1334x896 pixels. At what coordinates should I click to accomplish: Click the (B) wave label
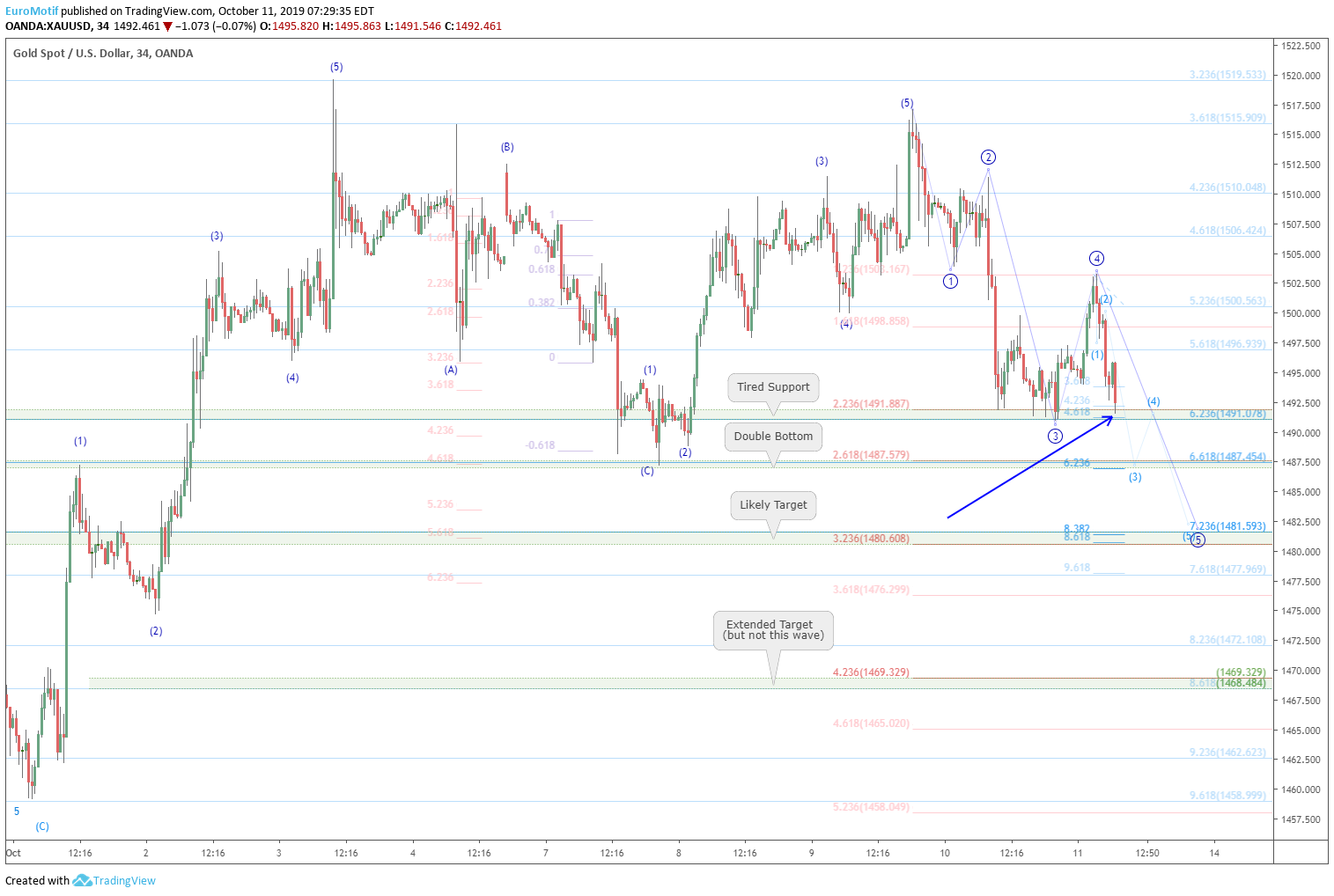coord(507,147)
